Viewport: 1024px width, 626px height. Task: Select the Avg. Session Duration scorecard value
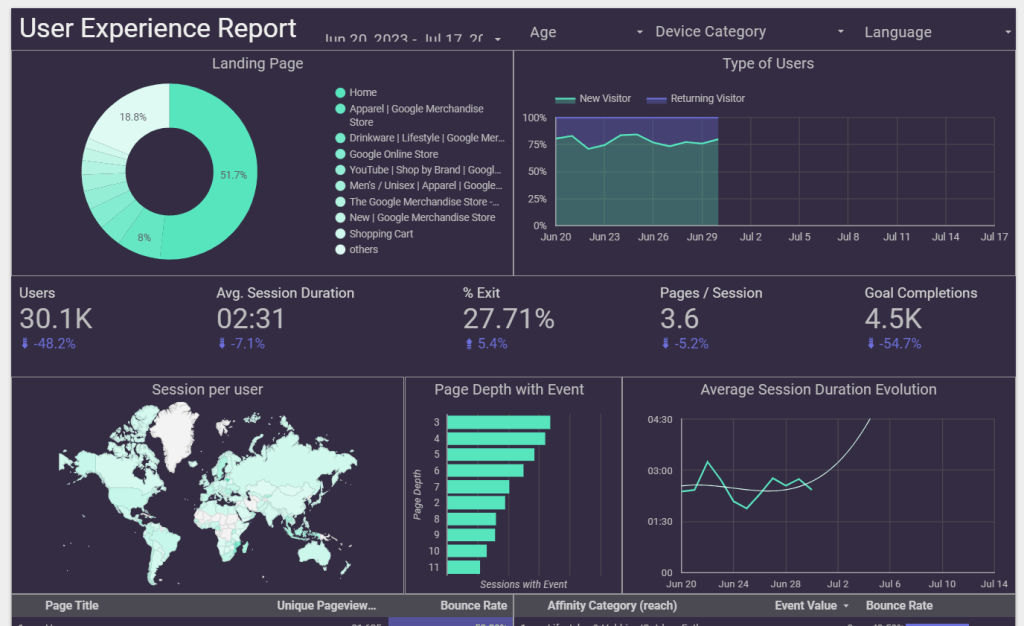(x=251, y=319)
